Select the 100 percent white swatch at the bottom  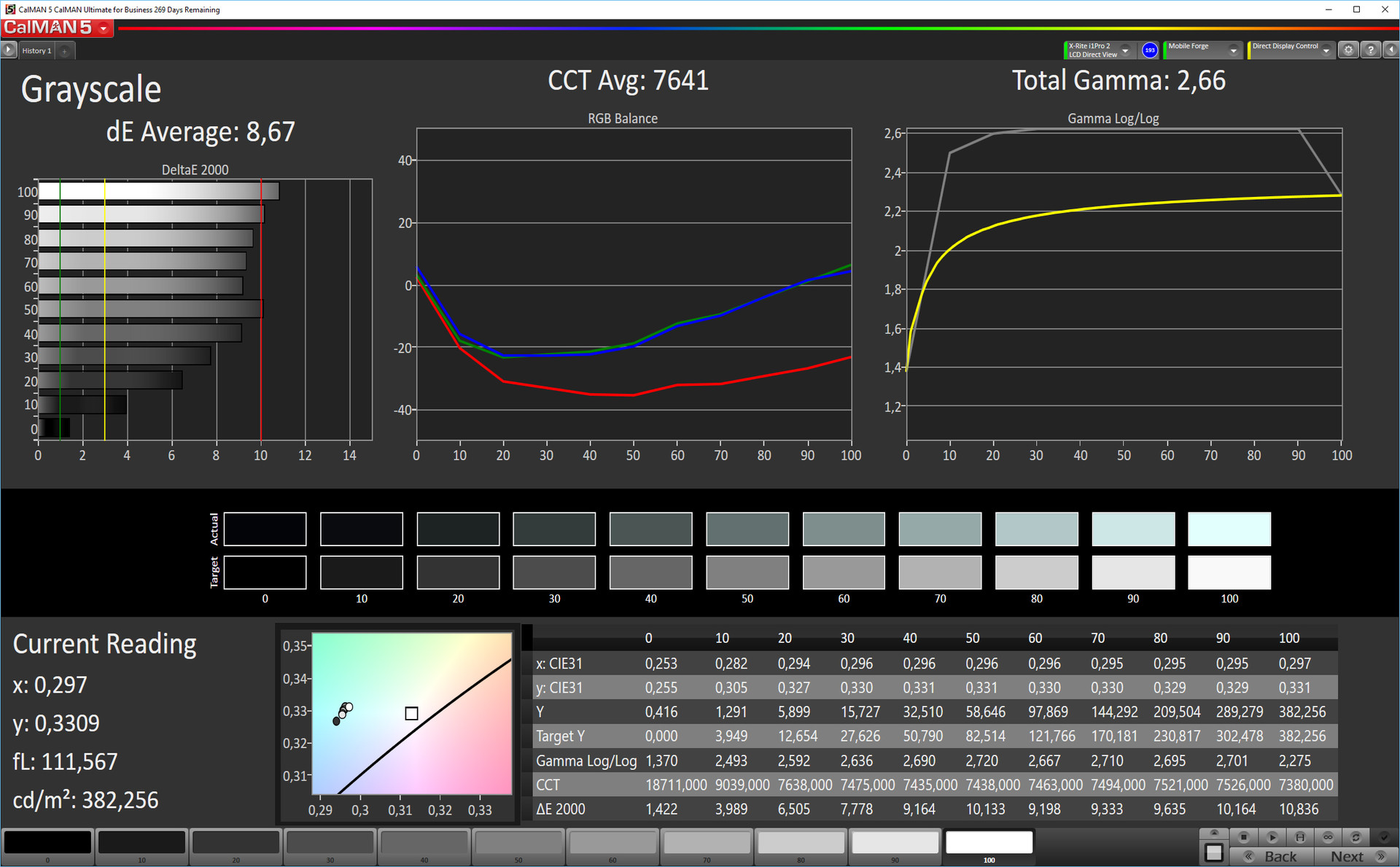(x=989, y=843)
